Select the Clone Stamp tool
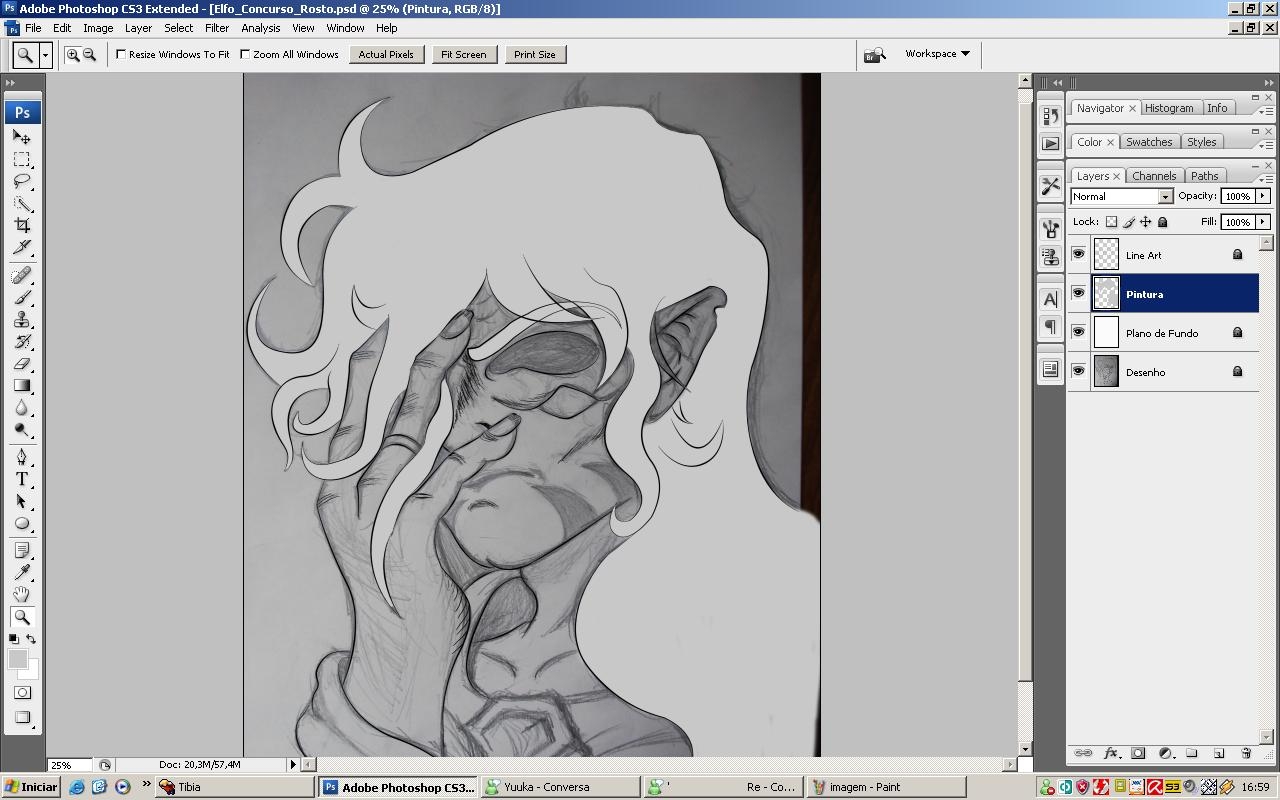1280x800 pixels. click(x=22, y=320)
